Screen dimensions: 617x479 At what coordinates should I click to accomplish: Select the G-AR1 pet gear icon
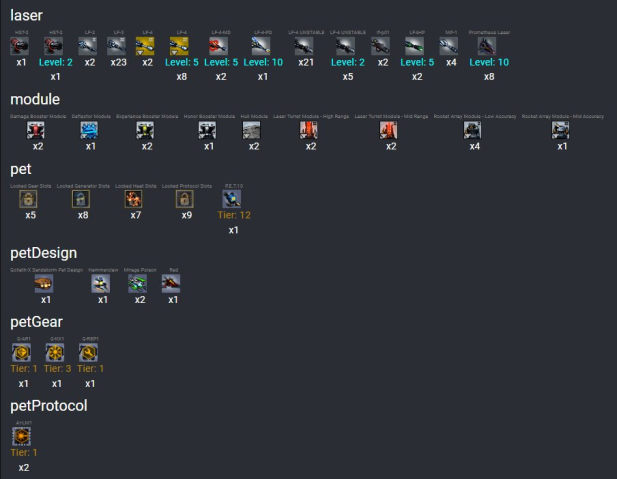point(22,352)
